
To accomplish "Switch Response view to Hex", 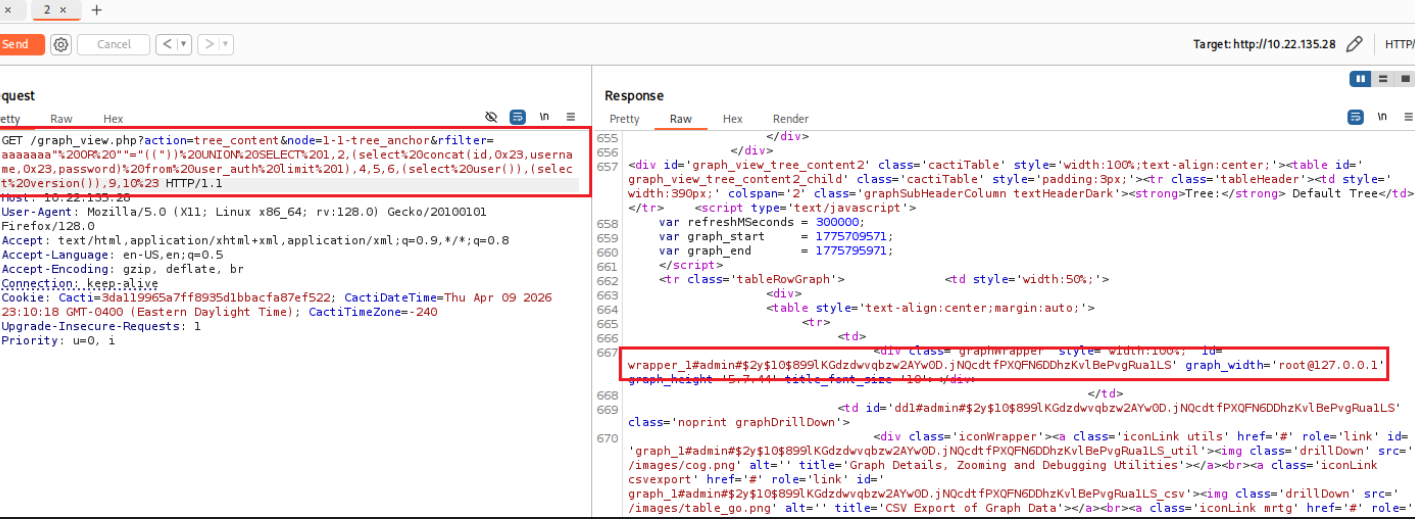I will pos(733,119).
